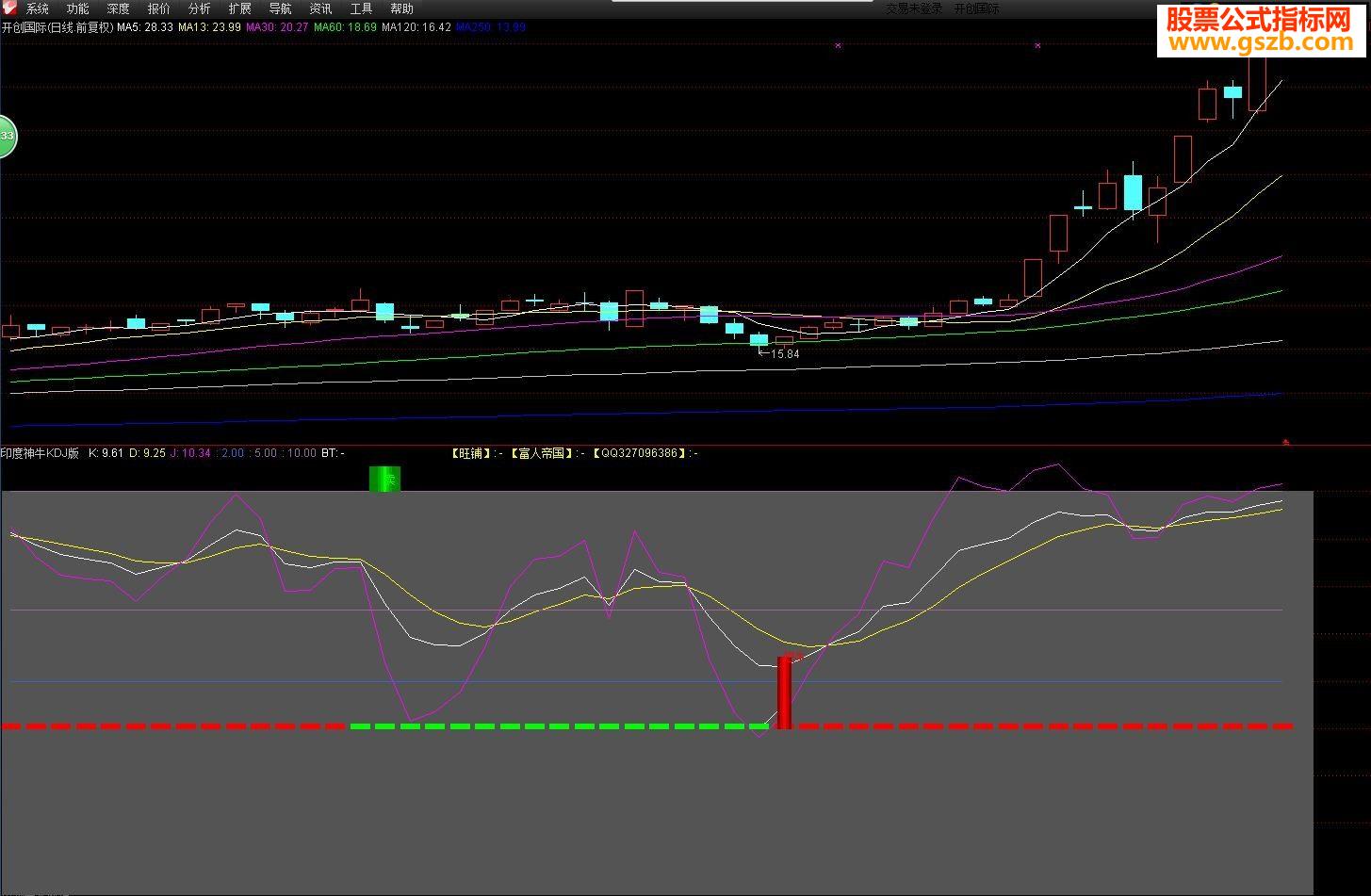Click the left purple x marker
Screen dimensions: 1371x896
click(x=838, y=45)
